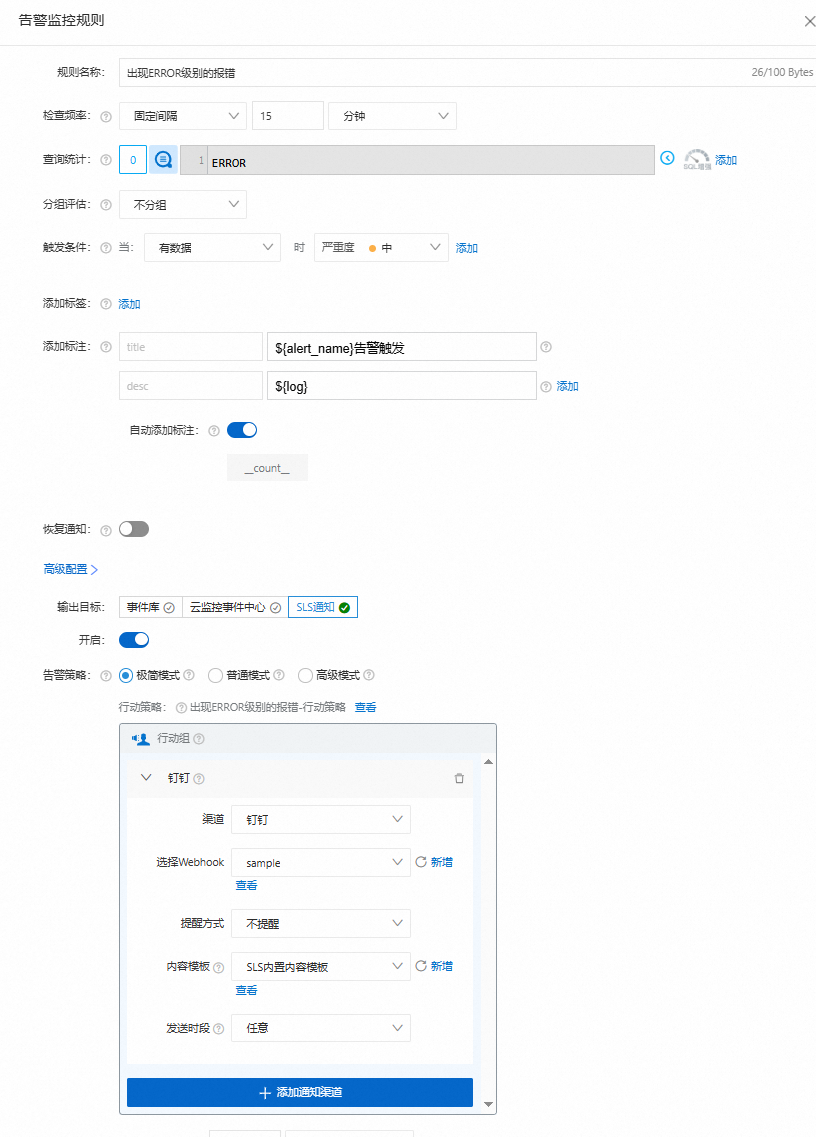This screenshot has width=816, height=1137.
Task: Click the 行动组 people icon
Action: click(x=139, y=738)
